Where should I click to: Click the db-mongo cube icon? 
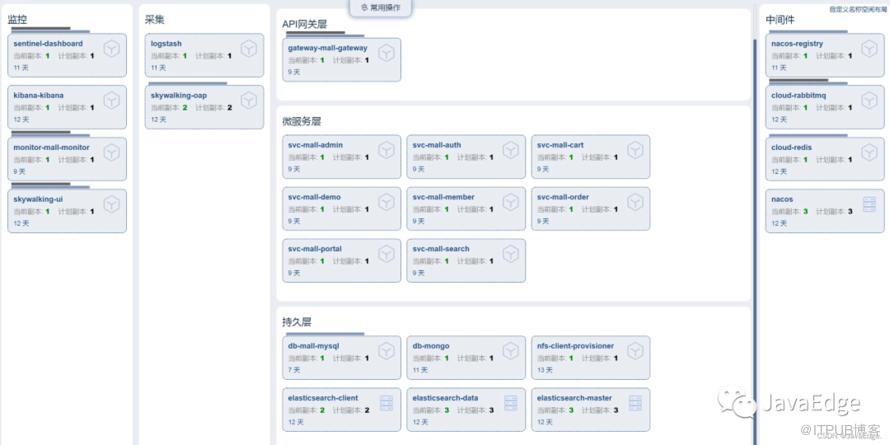pyautogui.click(x=511, y=351)
